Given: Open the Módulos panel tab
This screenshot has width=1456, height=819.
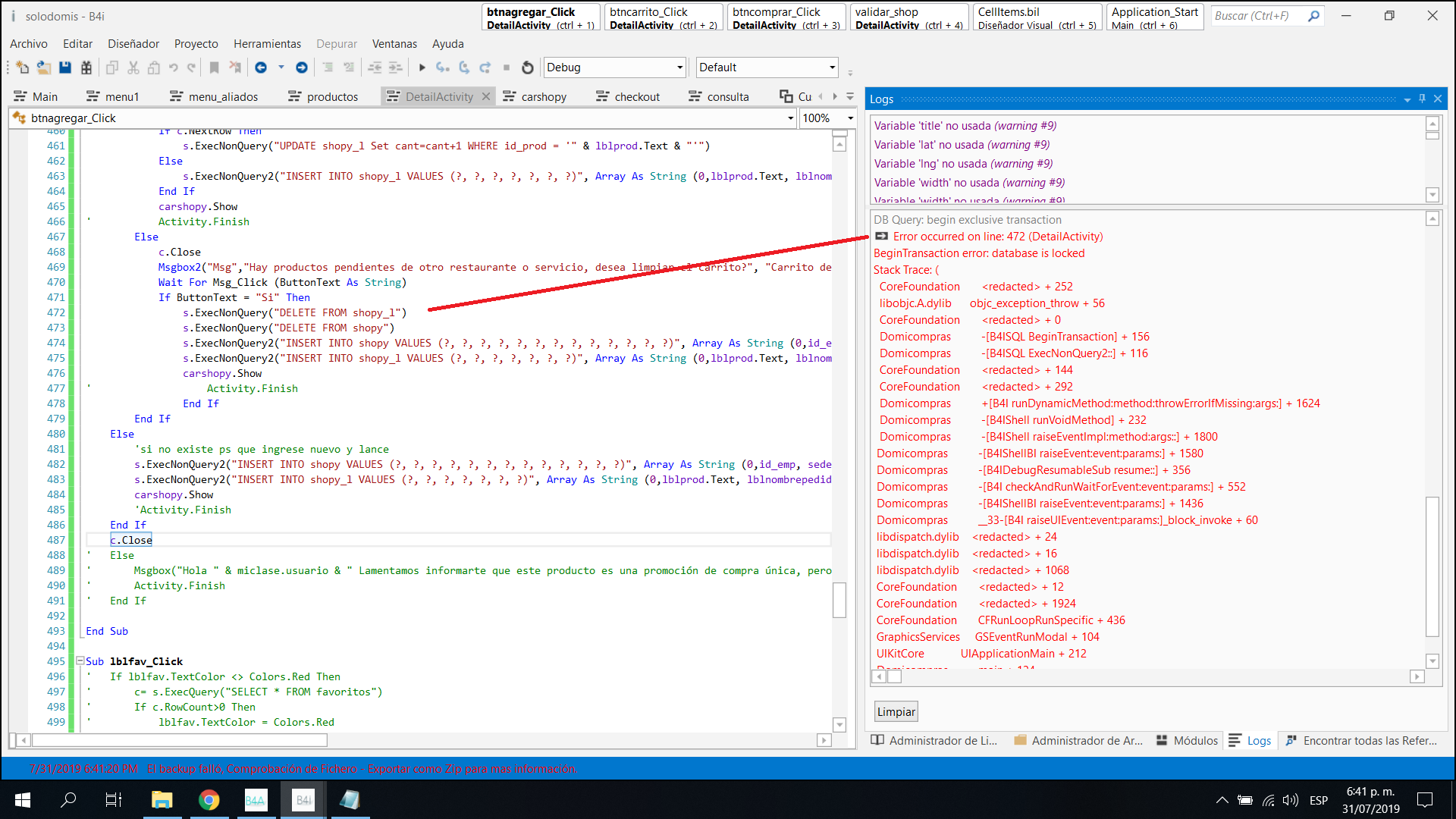Looking at the screenshot, I should 1188,741.
